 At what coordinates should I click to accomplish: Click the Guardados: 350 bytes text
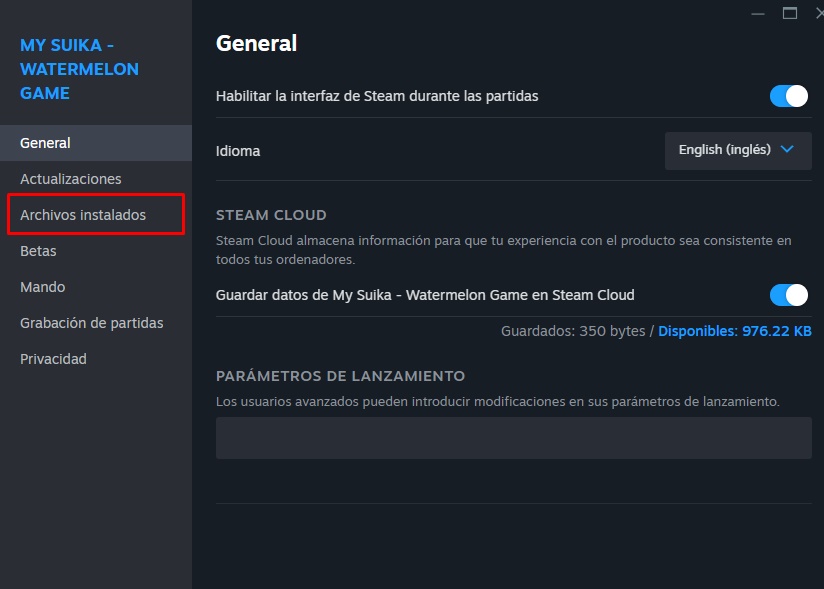click(573, 331)
